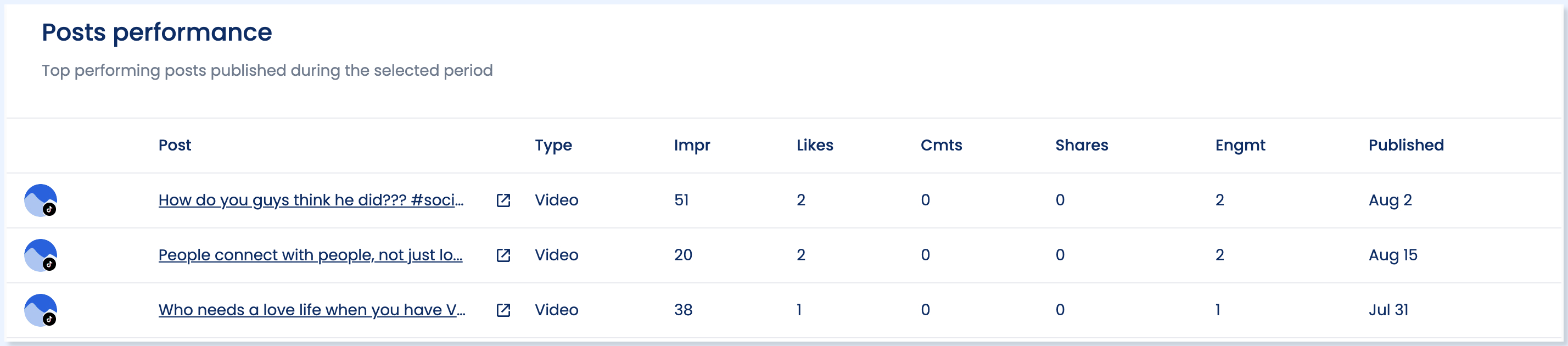Open 'People connect with people' post link
This screenshot has width=1568, height=346.
(x=310, y=255)
